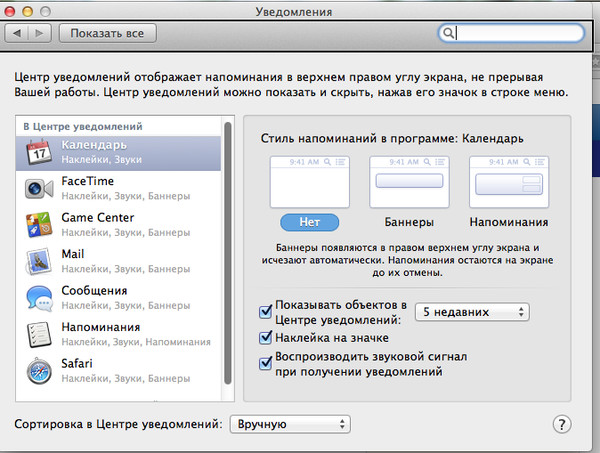The width and height of the screenshot is (600, 453).
Task: Go forward with the right arrow button
Action: pyautogui.click(x=39, y=33)
